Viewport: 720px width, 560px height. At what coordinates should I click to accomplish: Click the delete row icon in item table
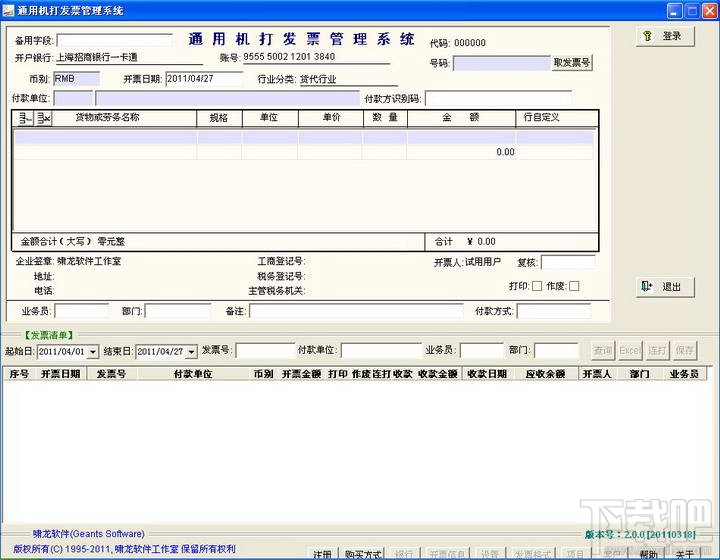(x=44, y=118)
